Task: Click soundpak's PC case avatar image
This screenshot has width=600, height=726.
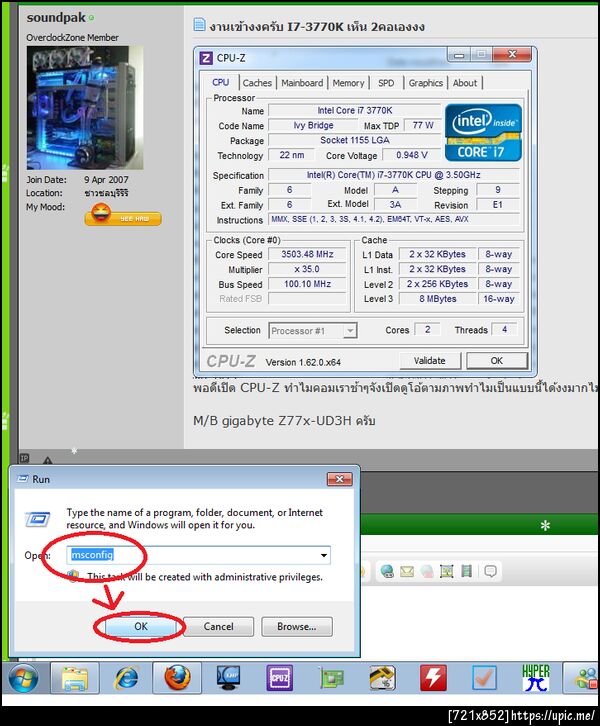Action: point(85,107)
